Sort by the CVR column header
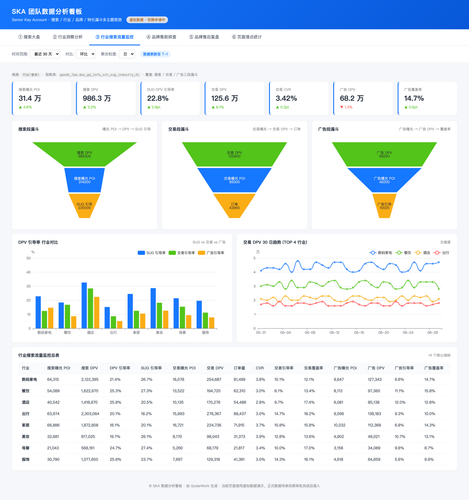 click(x=260, y=368)
